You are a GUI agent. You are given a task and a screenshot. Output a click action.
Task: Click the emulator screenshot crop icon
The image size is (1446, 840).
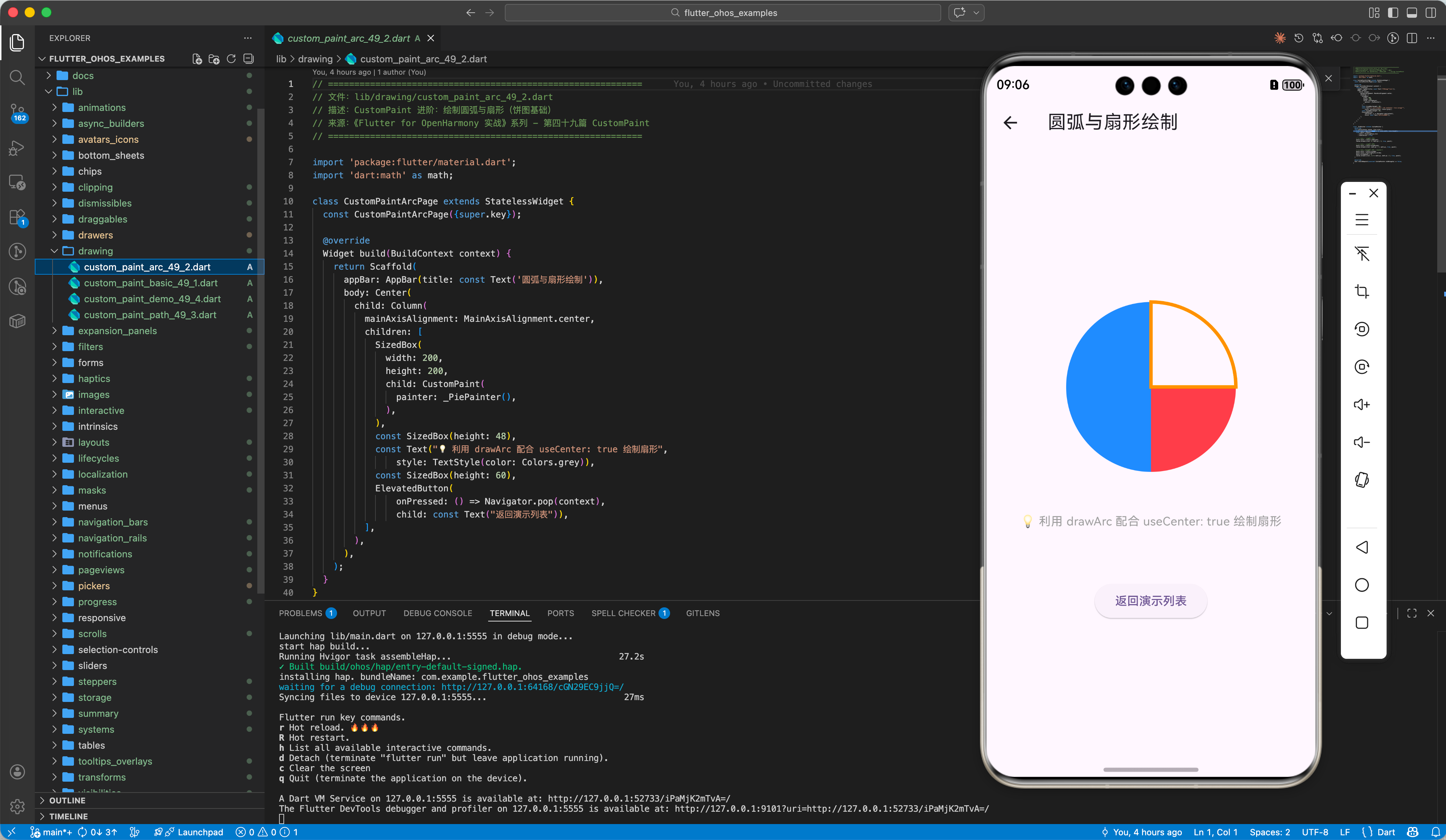[x=1362, y=291]
